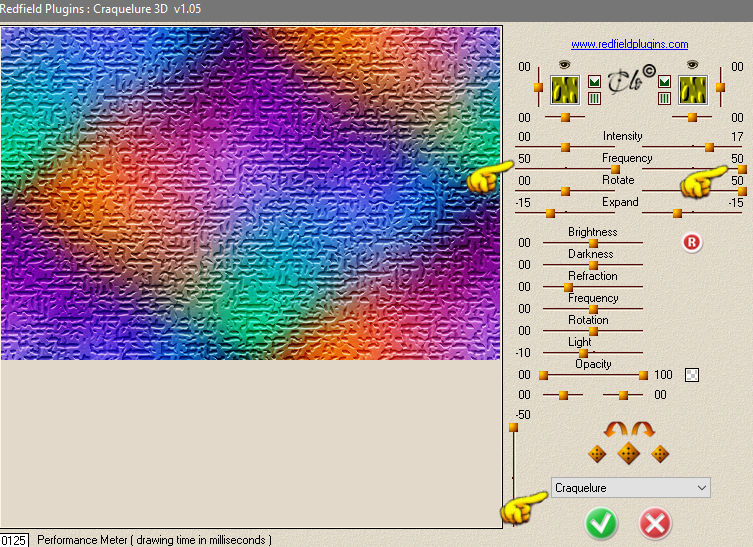Viewport: 753px width, 547px height.
Task: Click the redo curved arrow icon
Action: point(644,429)
